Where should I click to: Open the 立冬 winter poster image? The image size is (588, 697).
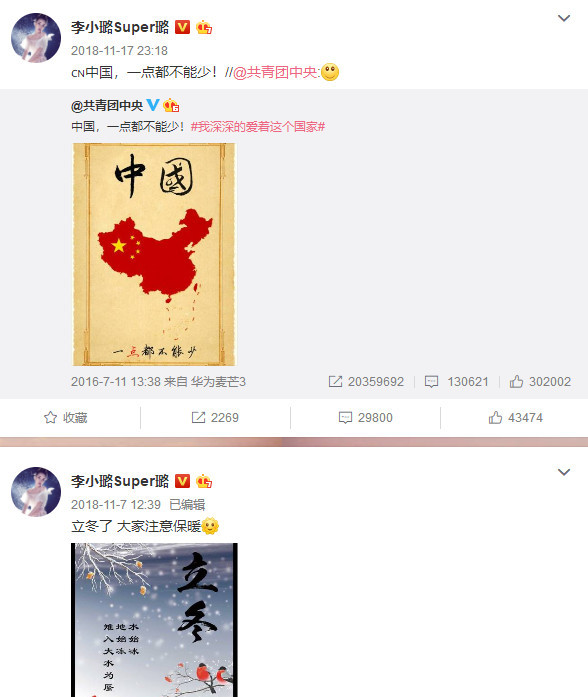coord(154,620)
